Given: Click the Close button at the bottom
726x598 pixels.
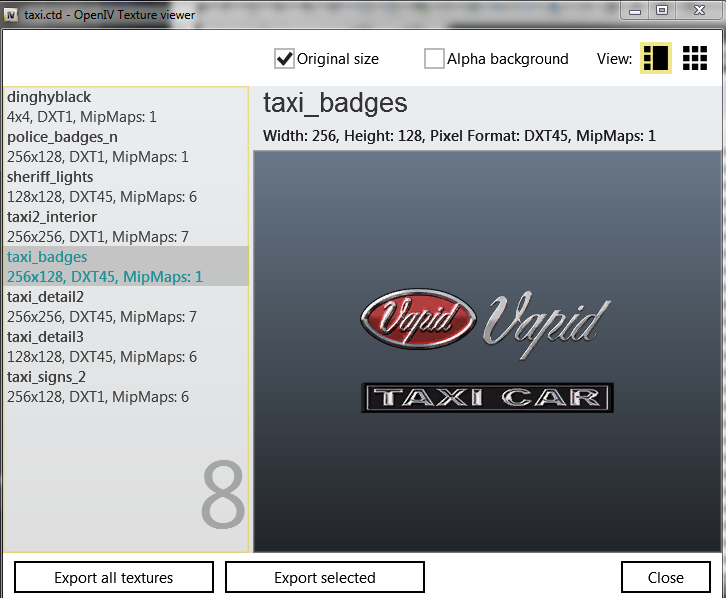Looking at the screenshot, I should point(665,577).
